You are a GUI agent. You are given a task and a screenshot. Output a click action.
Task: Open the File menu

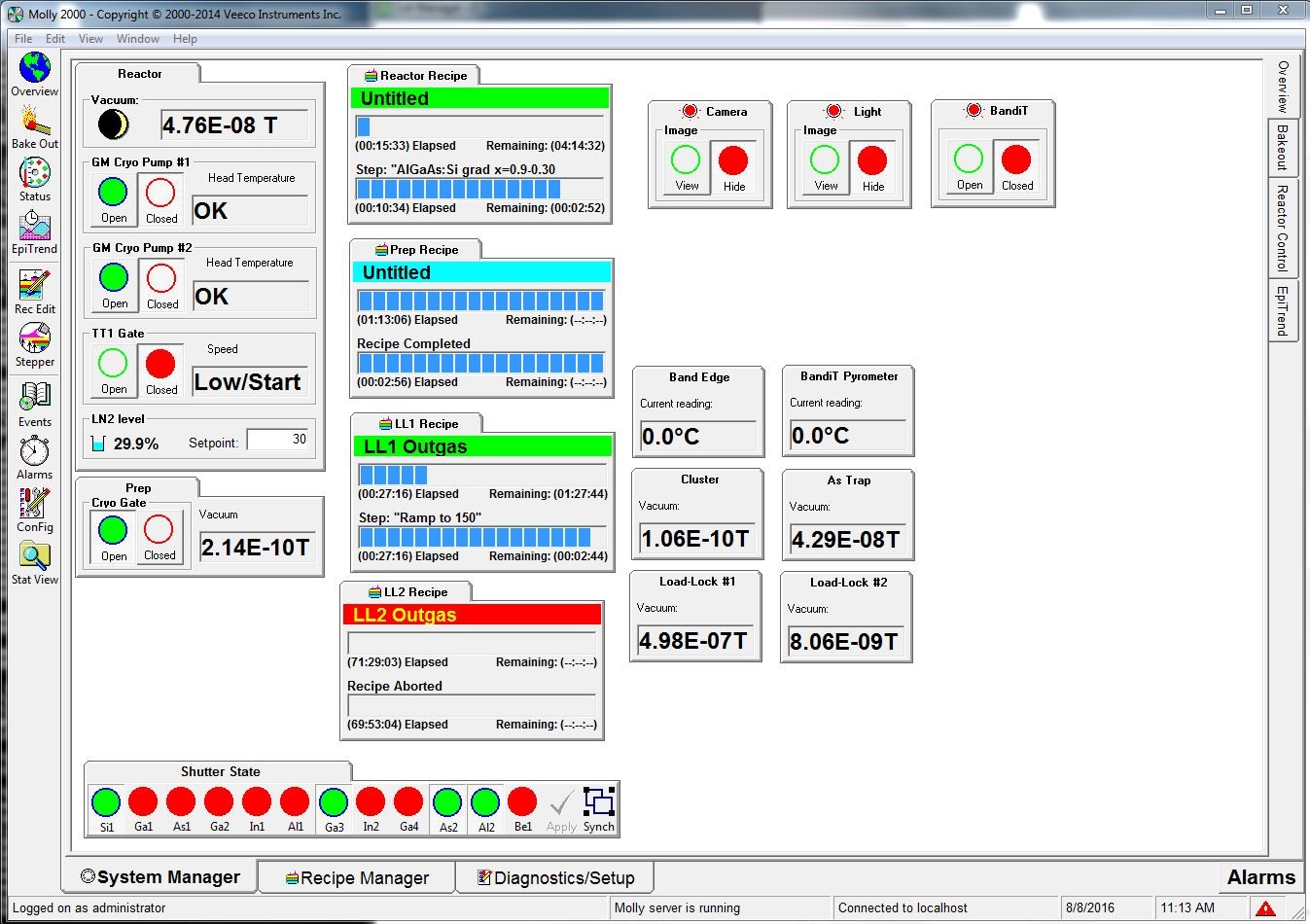[x=23, y=39]
